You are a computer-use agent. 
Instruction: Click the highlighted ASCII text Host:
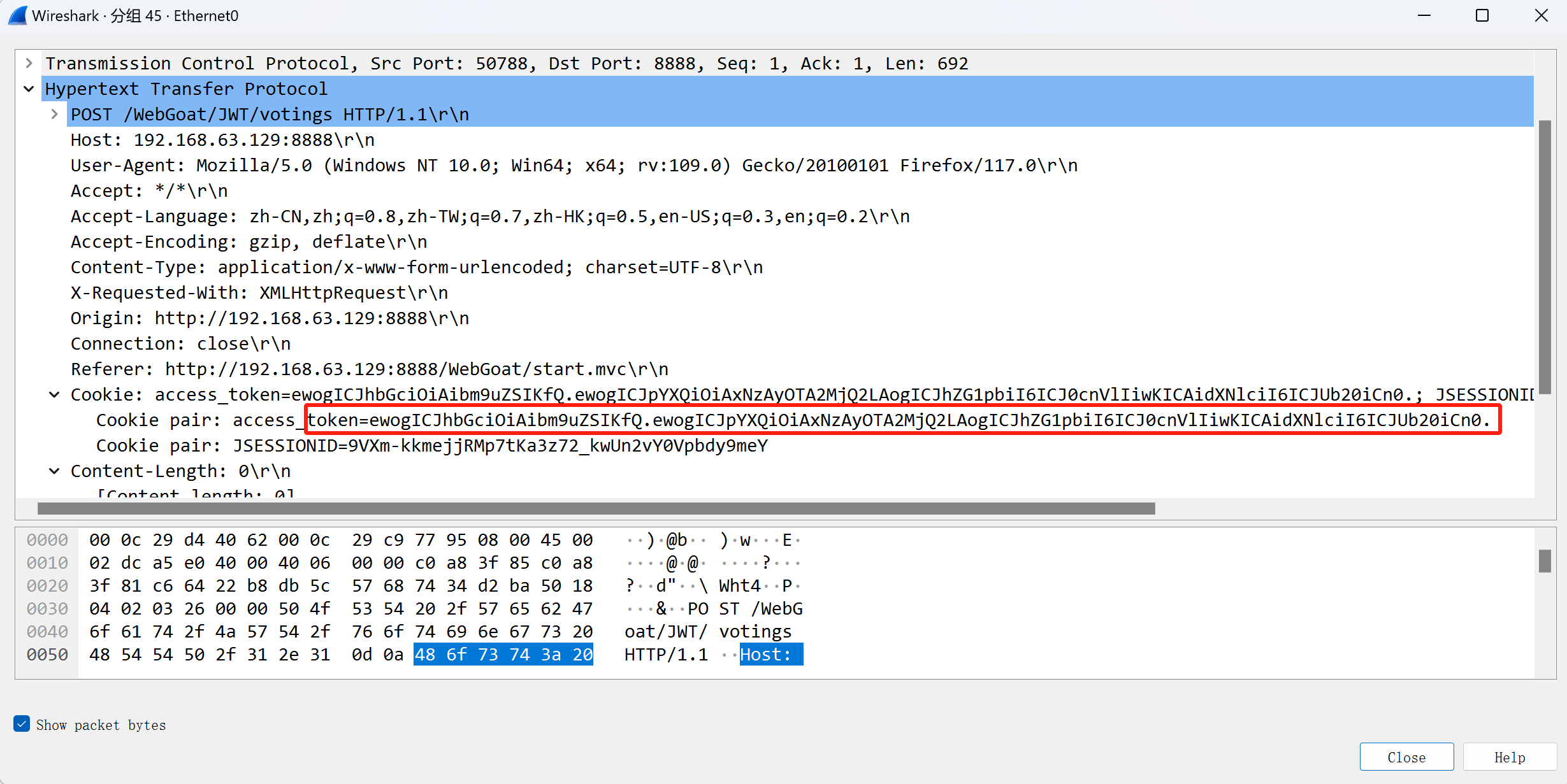[771, 654]
